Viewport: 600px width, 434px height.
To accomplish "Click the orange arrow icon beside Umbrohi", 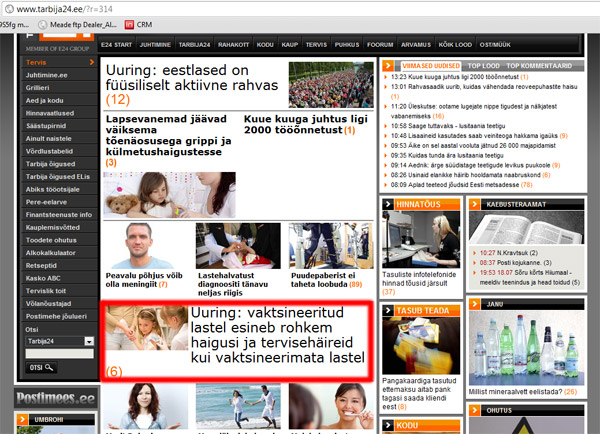I will pyautogui.click(x=24, y=420).
